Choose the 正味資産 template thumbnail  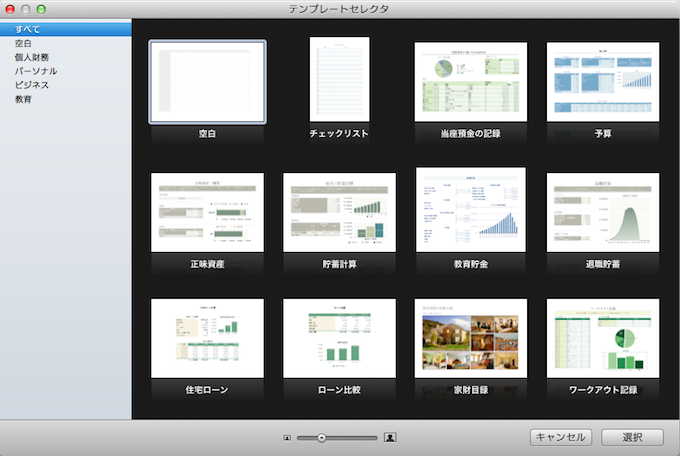tap(207, 213)
